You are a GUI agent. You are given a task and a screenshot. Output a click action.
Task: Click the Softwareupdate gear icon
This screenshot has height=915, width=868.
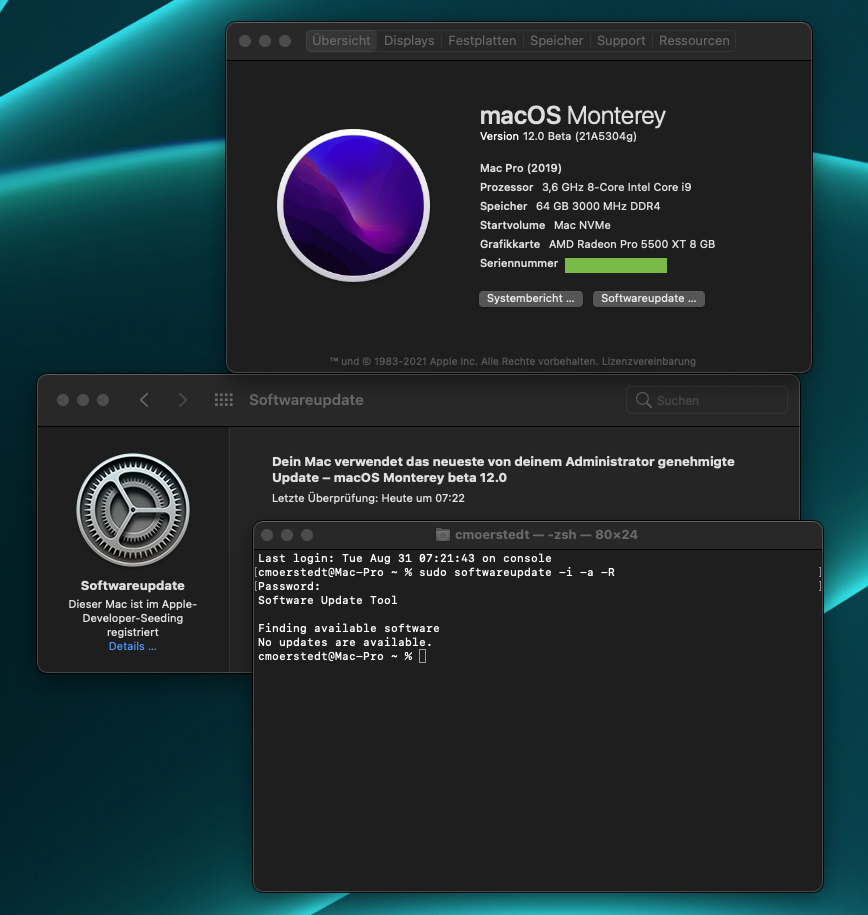click(x=133, y=510)
